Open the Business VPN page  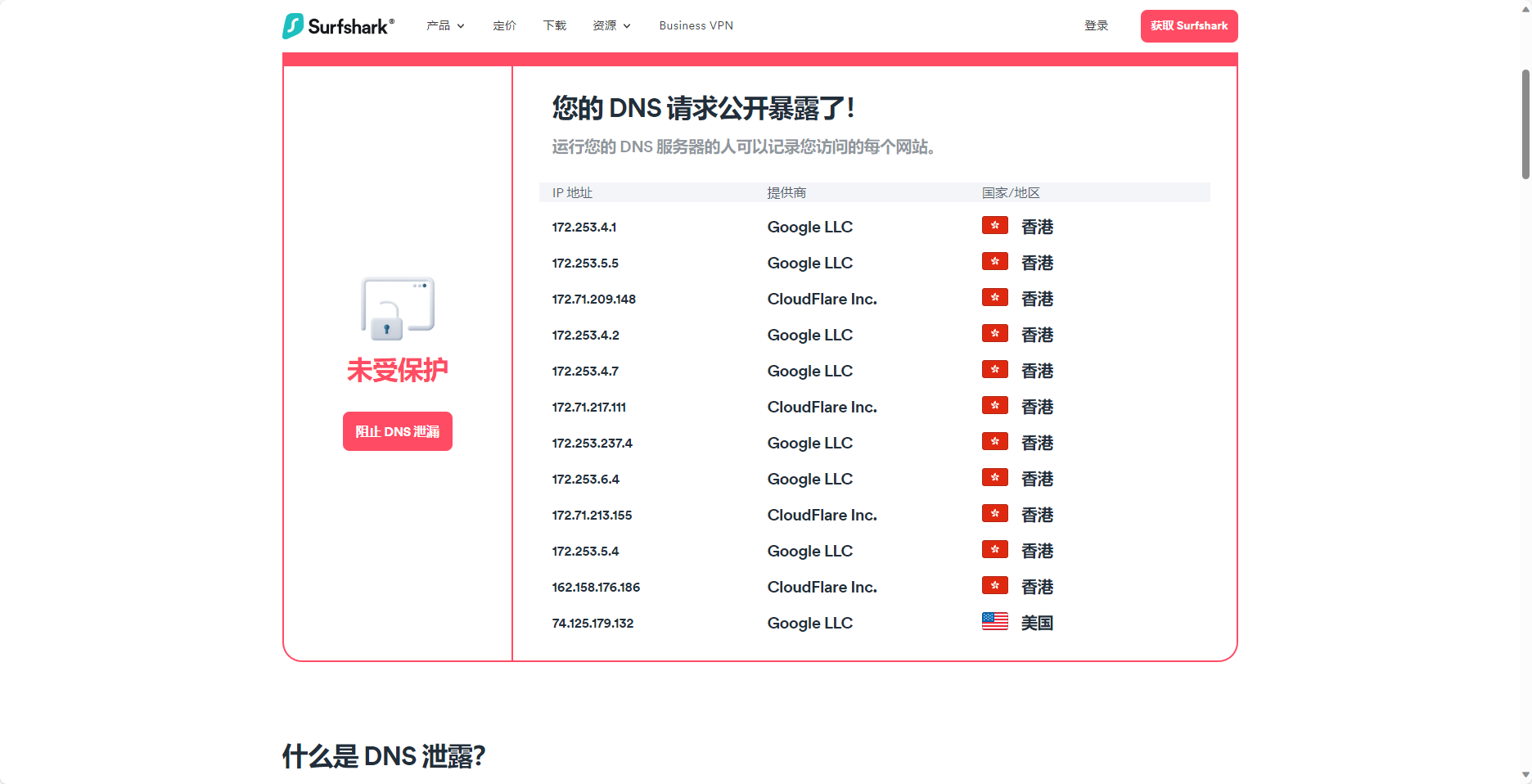696,26
